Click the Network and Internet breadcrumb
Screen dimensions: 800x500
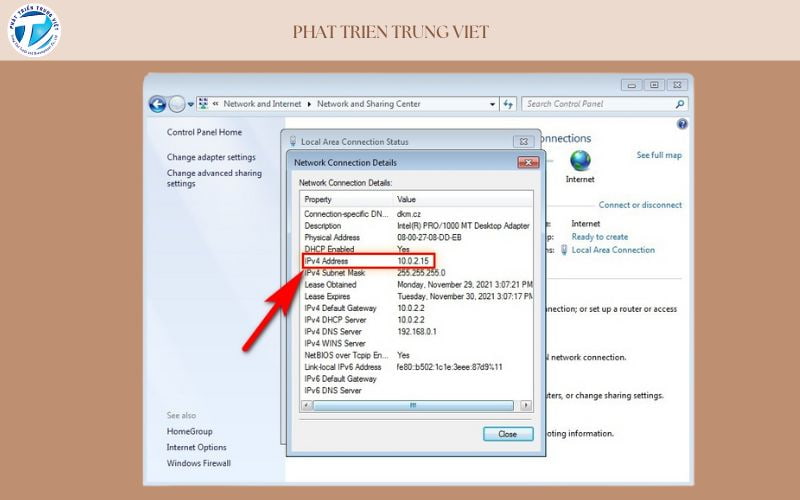pyautogui.click(x=264, y=104)
